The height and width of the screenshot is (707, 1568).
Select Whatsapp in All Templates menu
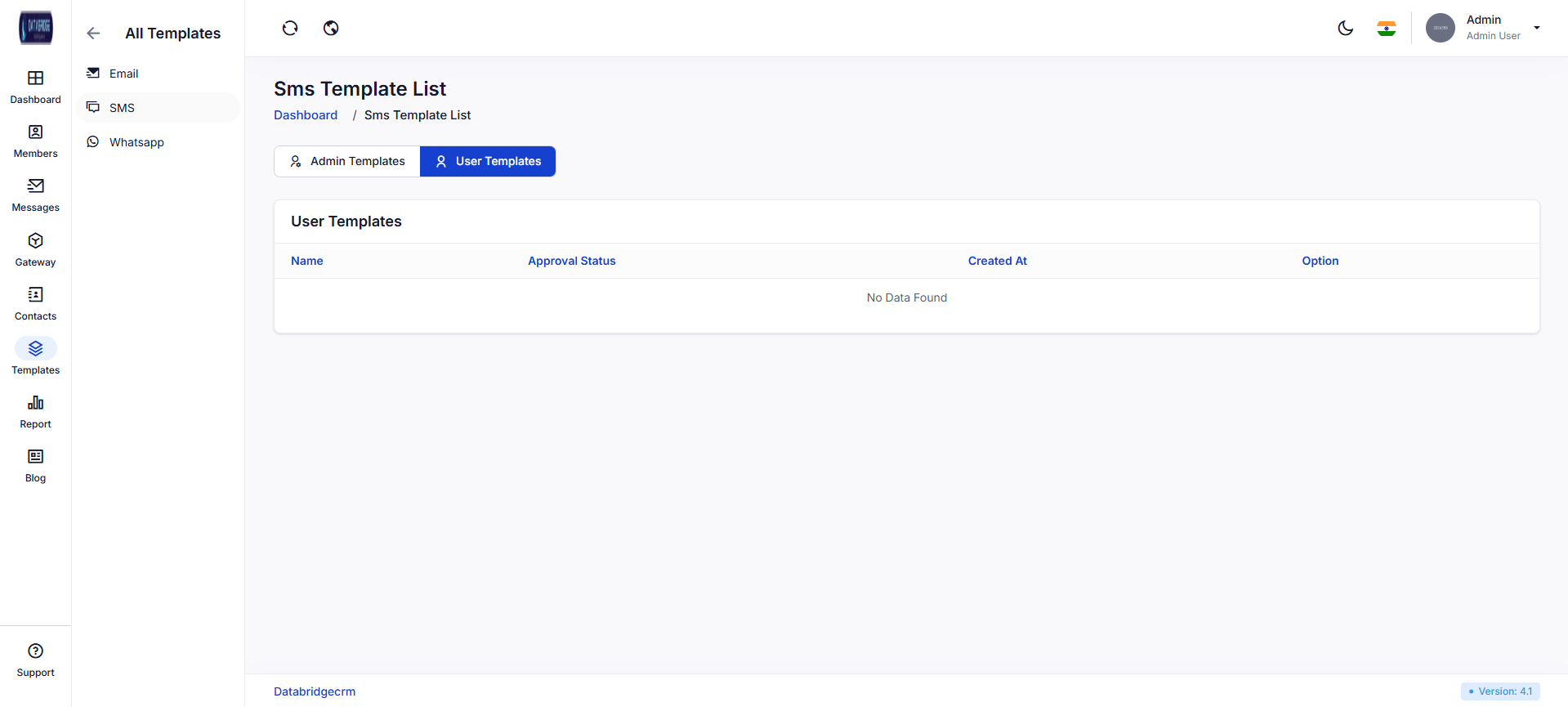tap(136, 142)
